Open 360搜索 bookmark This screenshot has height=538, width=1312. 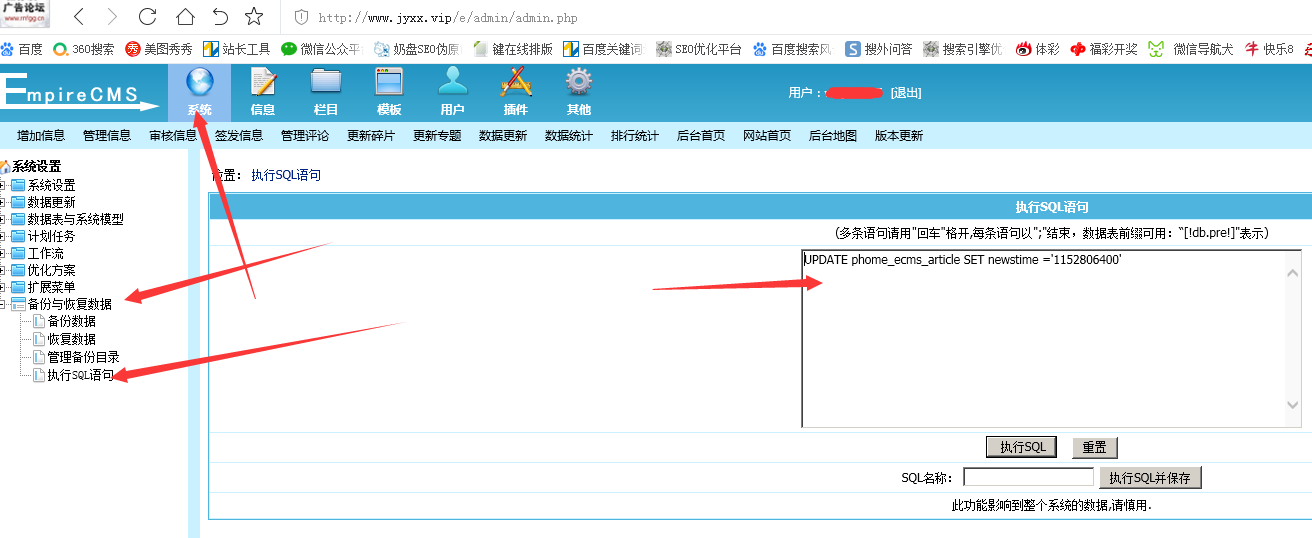point(83,49)
